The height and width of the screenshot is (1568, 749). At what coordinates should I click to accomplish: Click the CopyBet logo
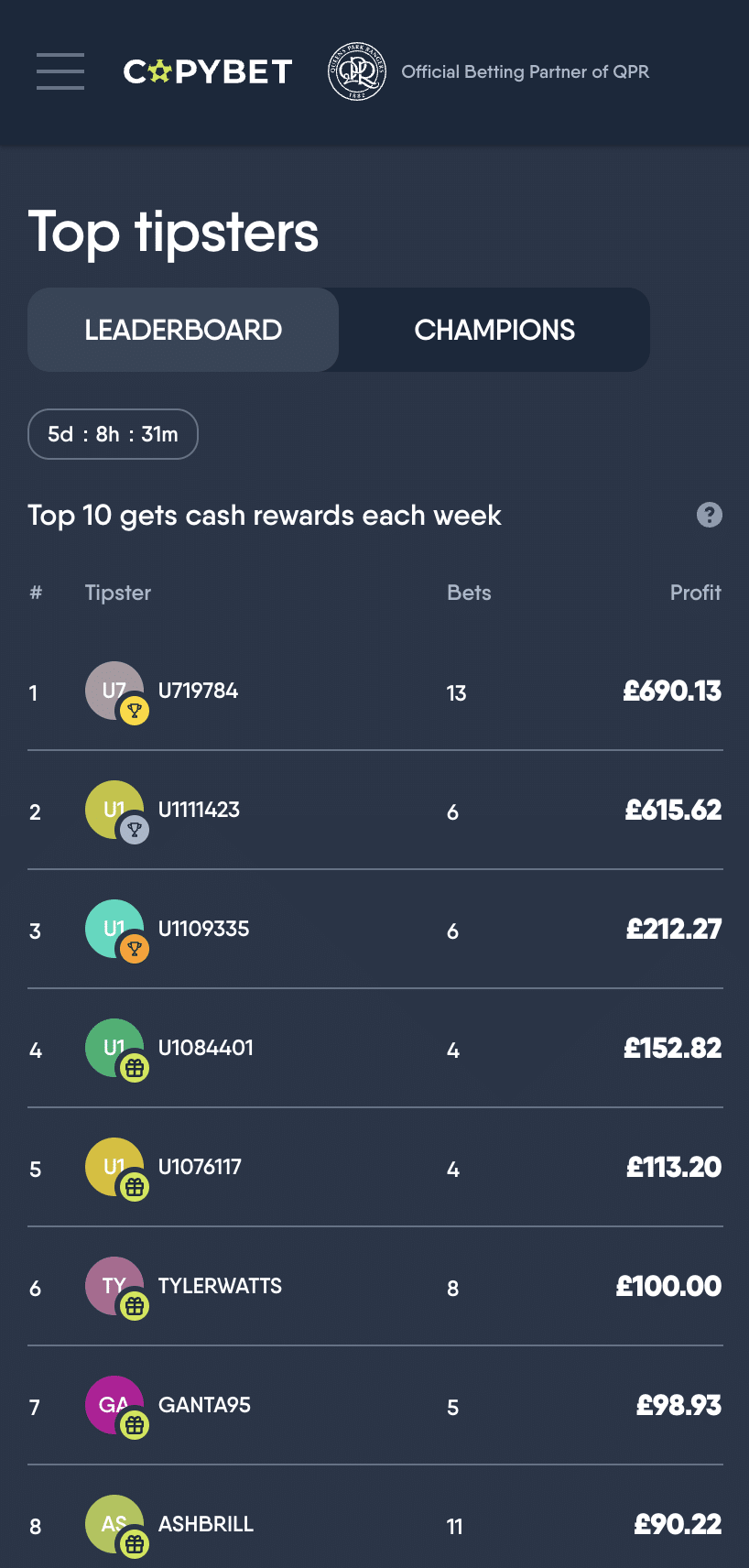(x=207, y=71)
